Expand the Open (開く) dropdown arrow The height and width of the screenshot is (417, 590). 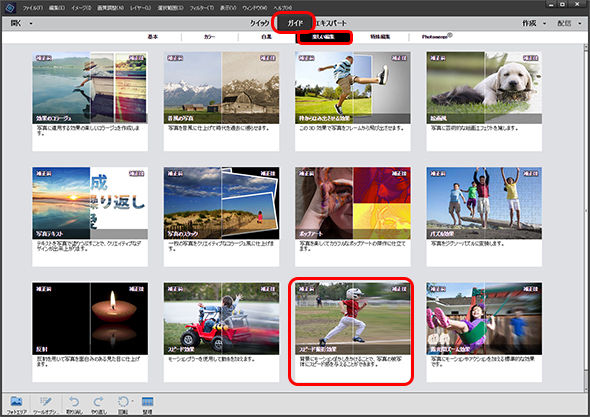coord(31,23)
